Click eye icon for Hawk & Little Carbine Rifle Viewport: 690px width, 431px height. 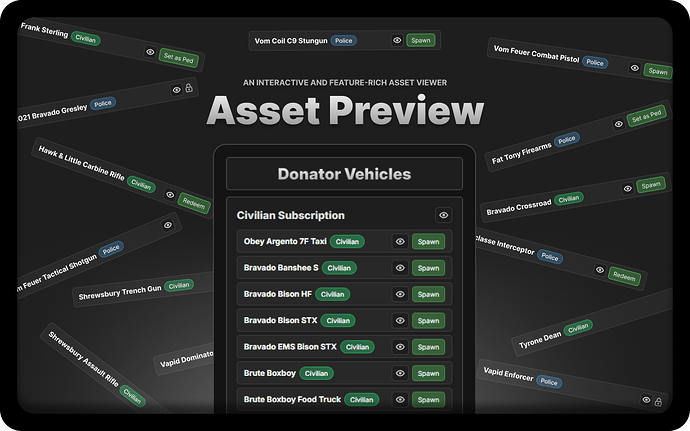[170, 195]
